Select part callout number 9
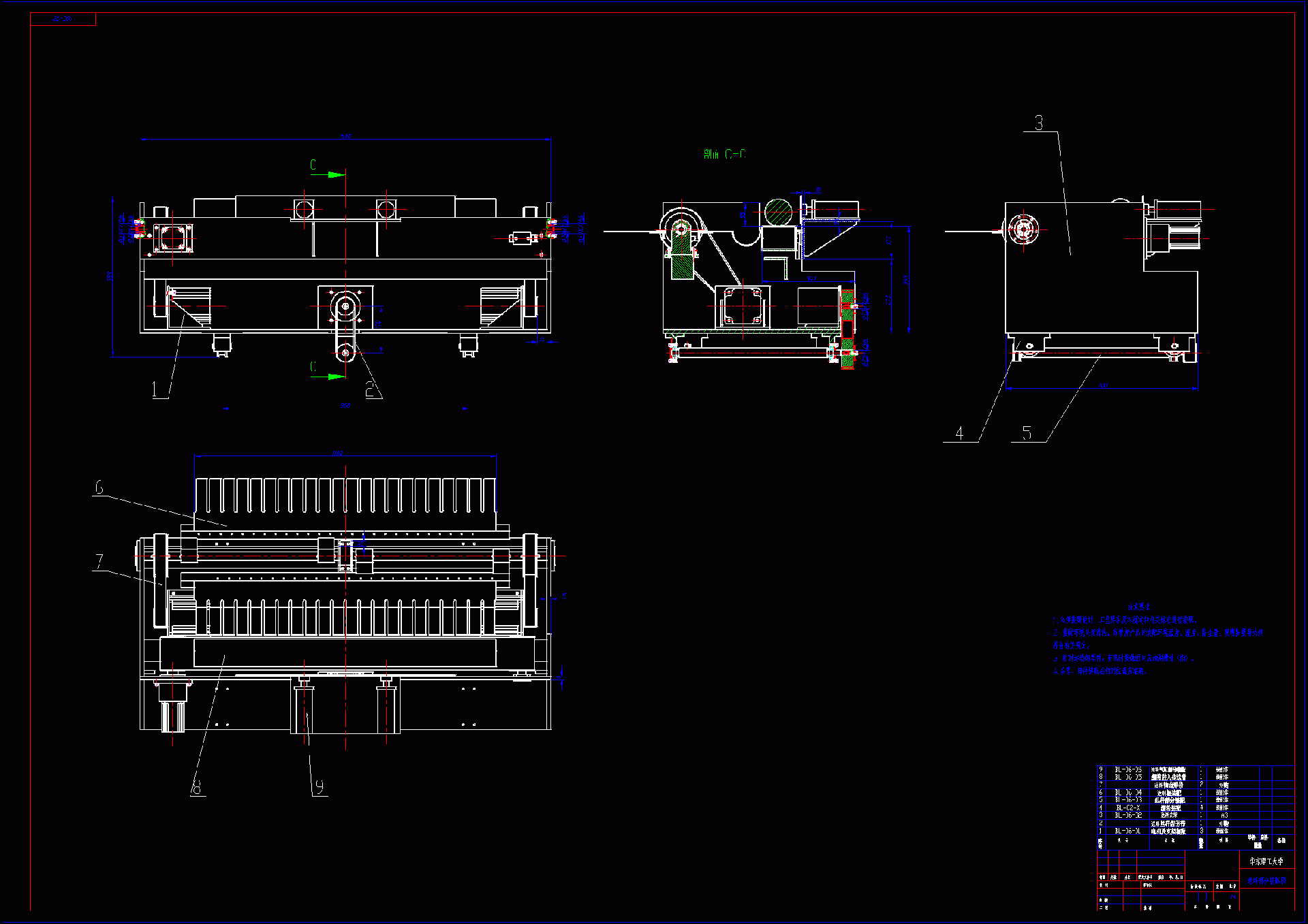The width and height of the screenshot is (1308, 924). [x=320, y=787]
